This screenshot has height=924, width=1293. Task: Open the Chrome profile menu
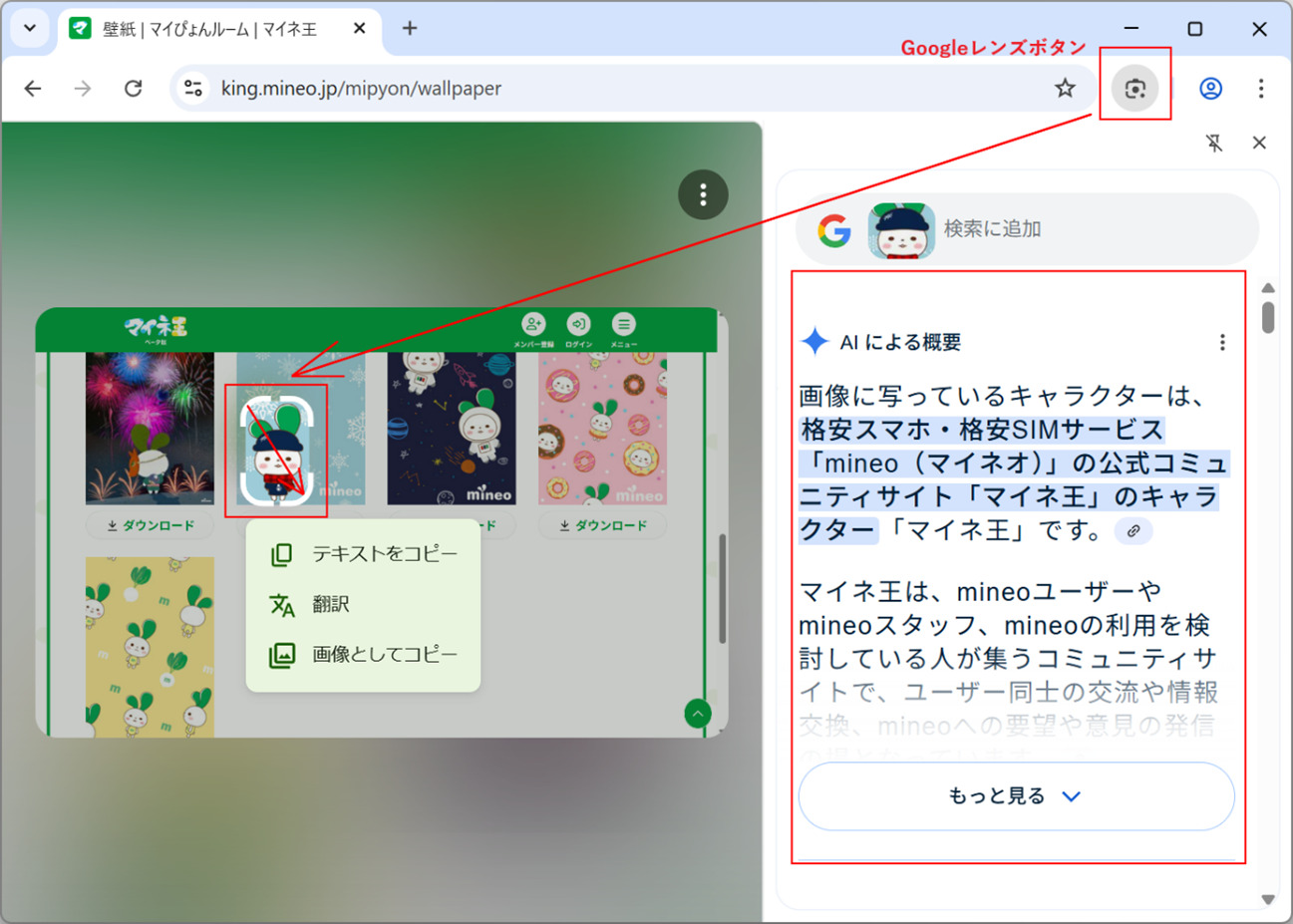(x=1210, y=89)
